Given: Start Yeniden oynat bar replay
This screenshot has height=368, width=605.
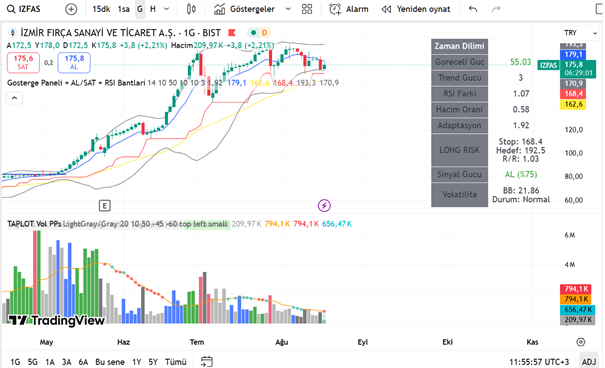Looking at the screenshot, I should [416, 9].
